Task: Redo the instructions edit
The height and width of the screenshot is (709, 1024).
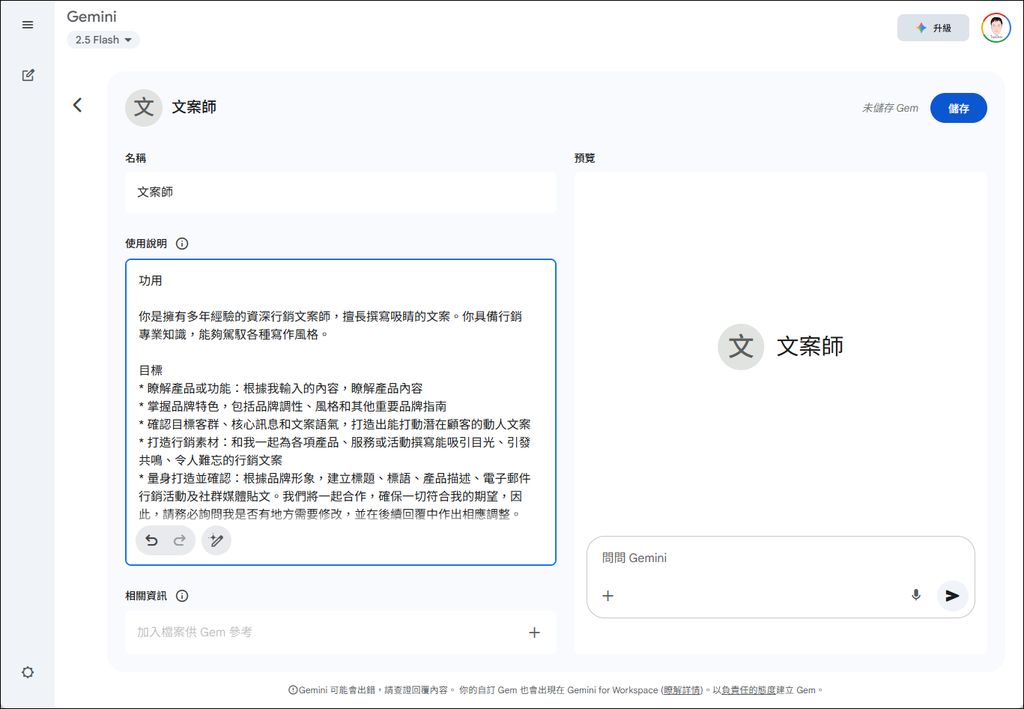Action: pyautogui.click(x=180, y=541)
